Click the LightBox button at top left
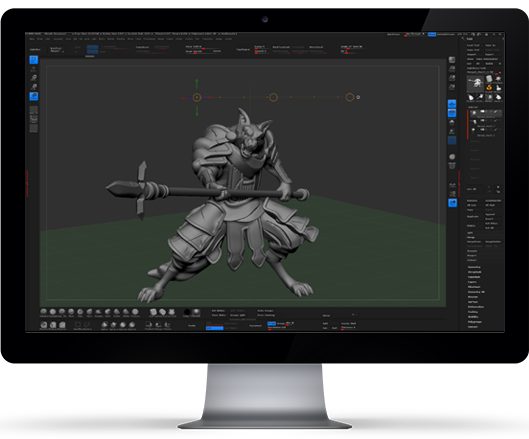 pyautogui.click(x=35, y=50)
